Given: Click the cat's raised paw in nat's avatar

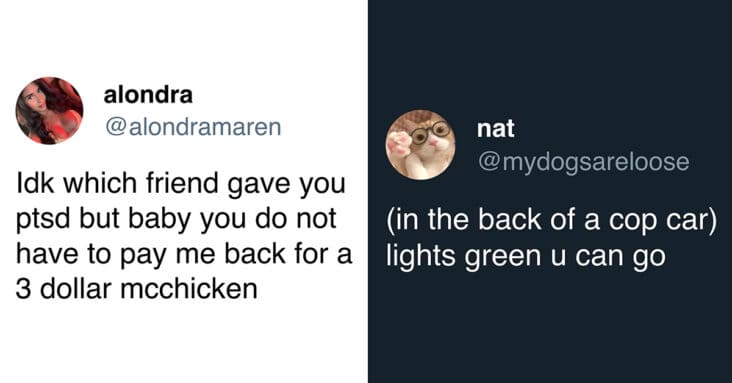Looking at the screenshot, I should pyautogui.click(x=399, y=143).
